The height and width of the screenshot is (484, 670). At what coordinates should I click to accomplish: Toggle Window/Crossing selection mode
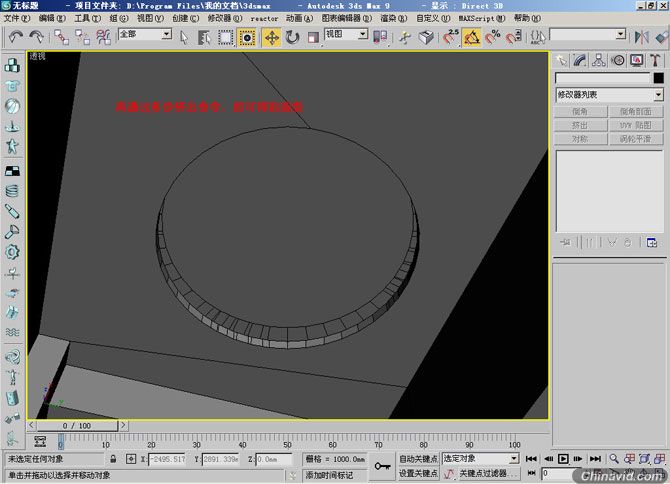[247, 38]
